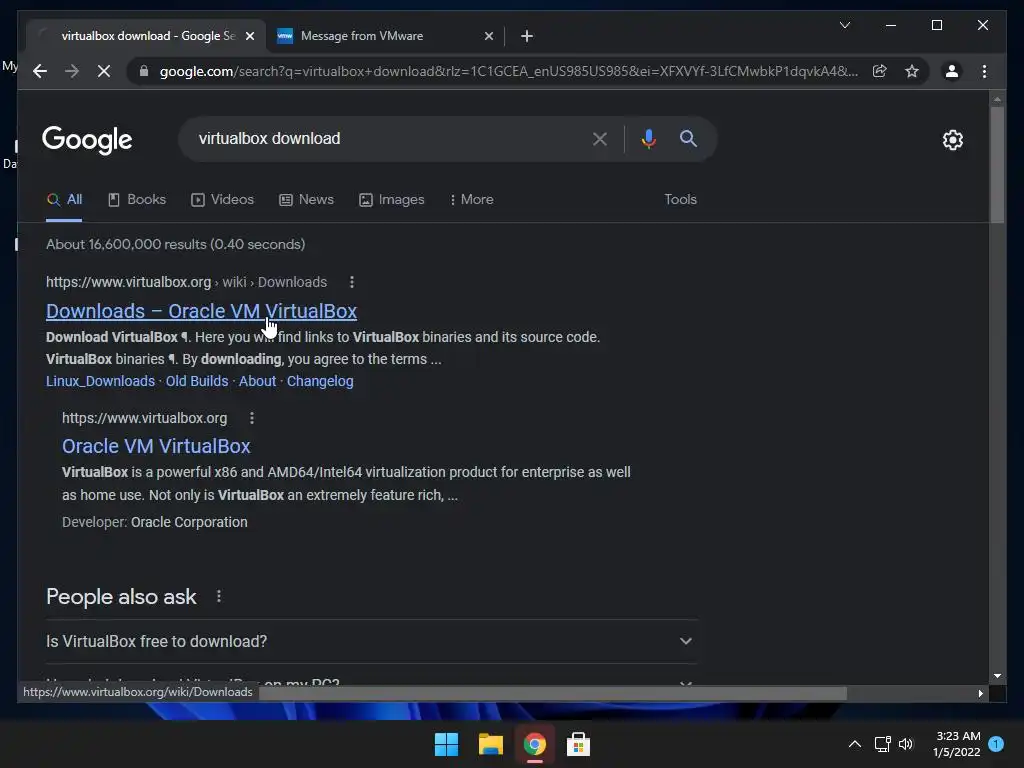The image size is (1024, 768).
Task: Open Microsoft Store from the taskbar
Action: coord(578,744)
